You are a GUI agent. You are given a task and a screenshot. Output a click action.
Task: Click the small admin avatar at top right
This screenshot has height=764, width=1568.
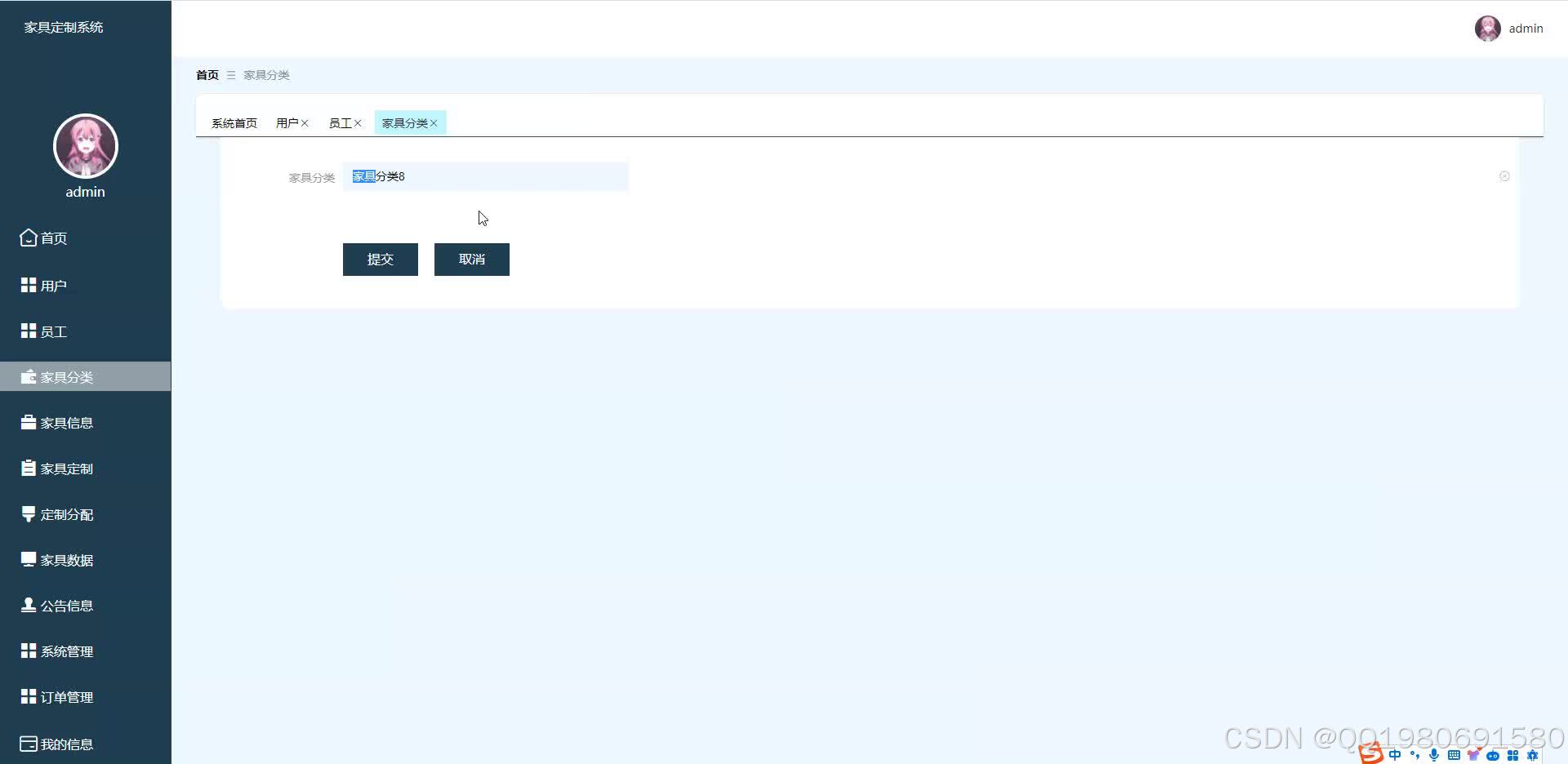pyautogui.click(x=1488, y=29)
